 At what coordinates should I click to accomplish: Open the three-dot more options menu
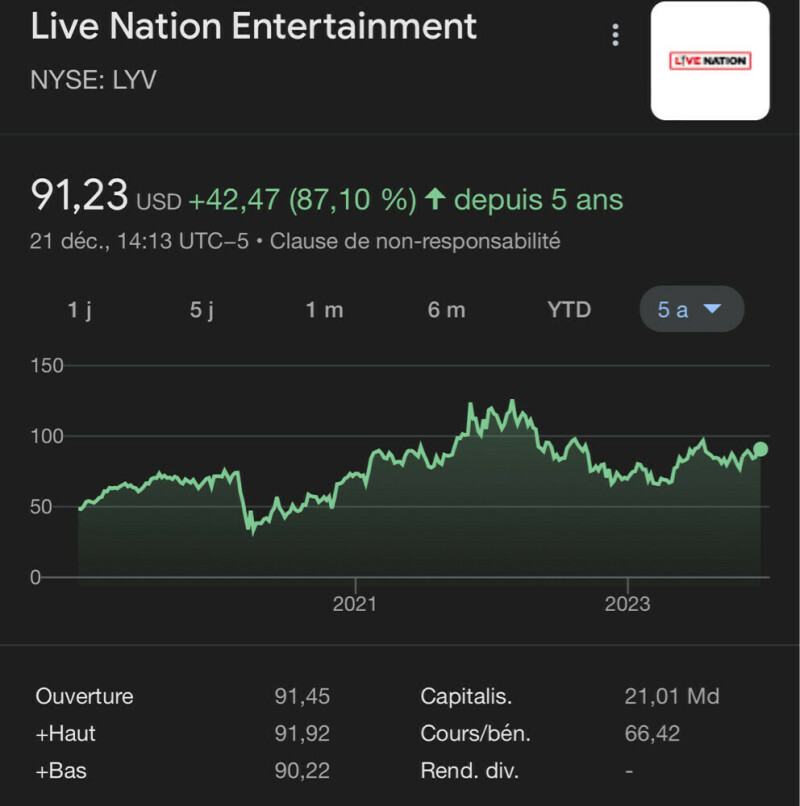615,36
